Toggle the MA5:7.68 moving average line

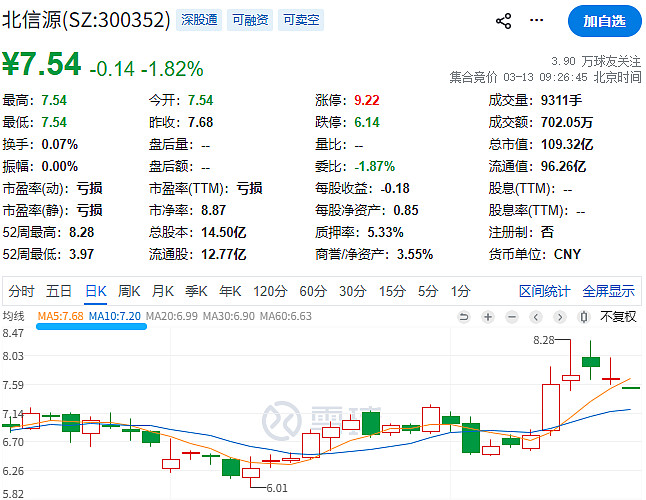tap(60, 316)
